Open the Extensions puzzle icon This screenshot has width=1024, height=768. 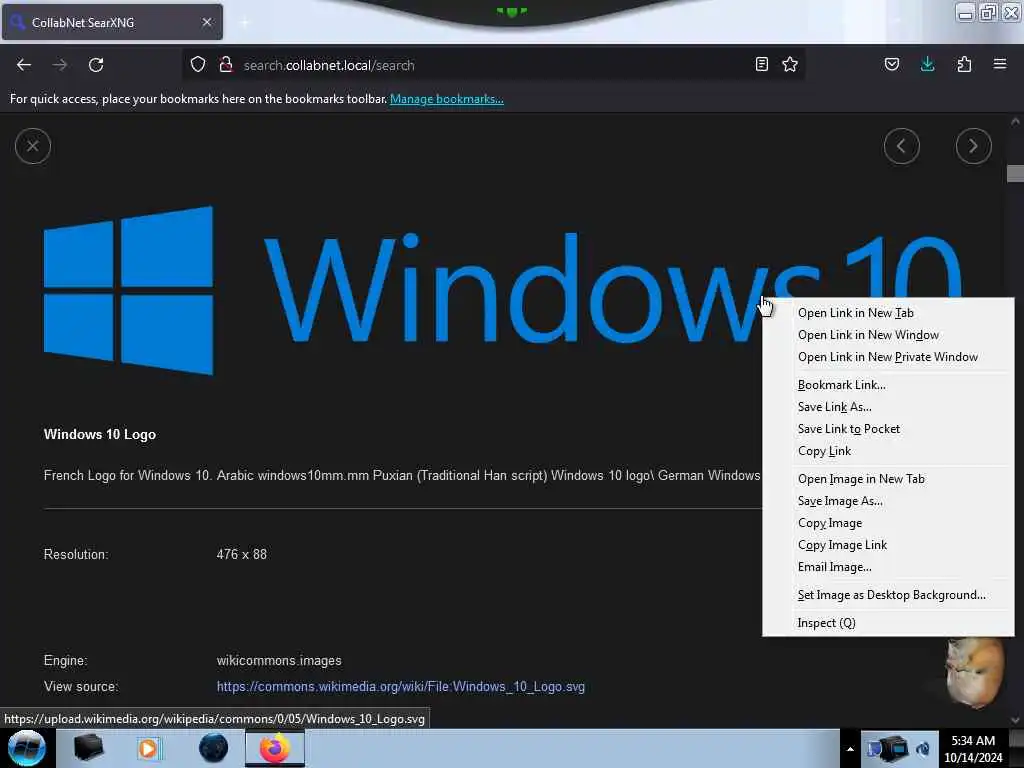[x=964, y=64]
